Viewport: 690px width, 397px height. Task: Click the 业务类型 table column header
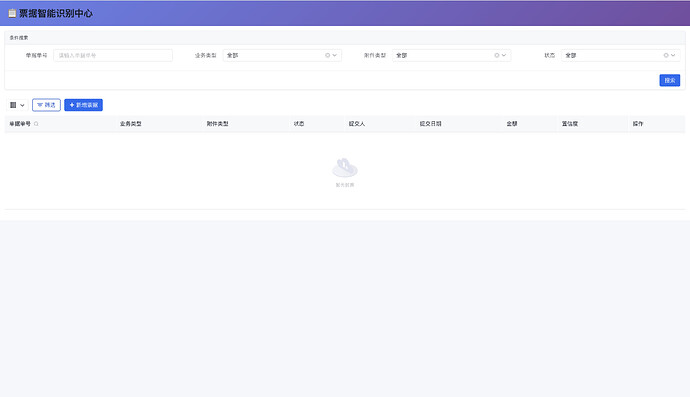point(131,124)
